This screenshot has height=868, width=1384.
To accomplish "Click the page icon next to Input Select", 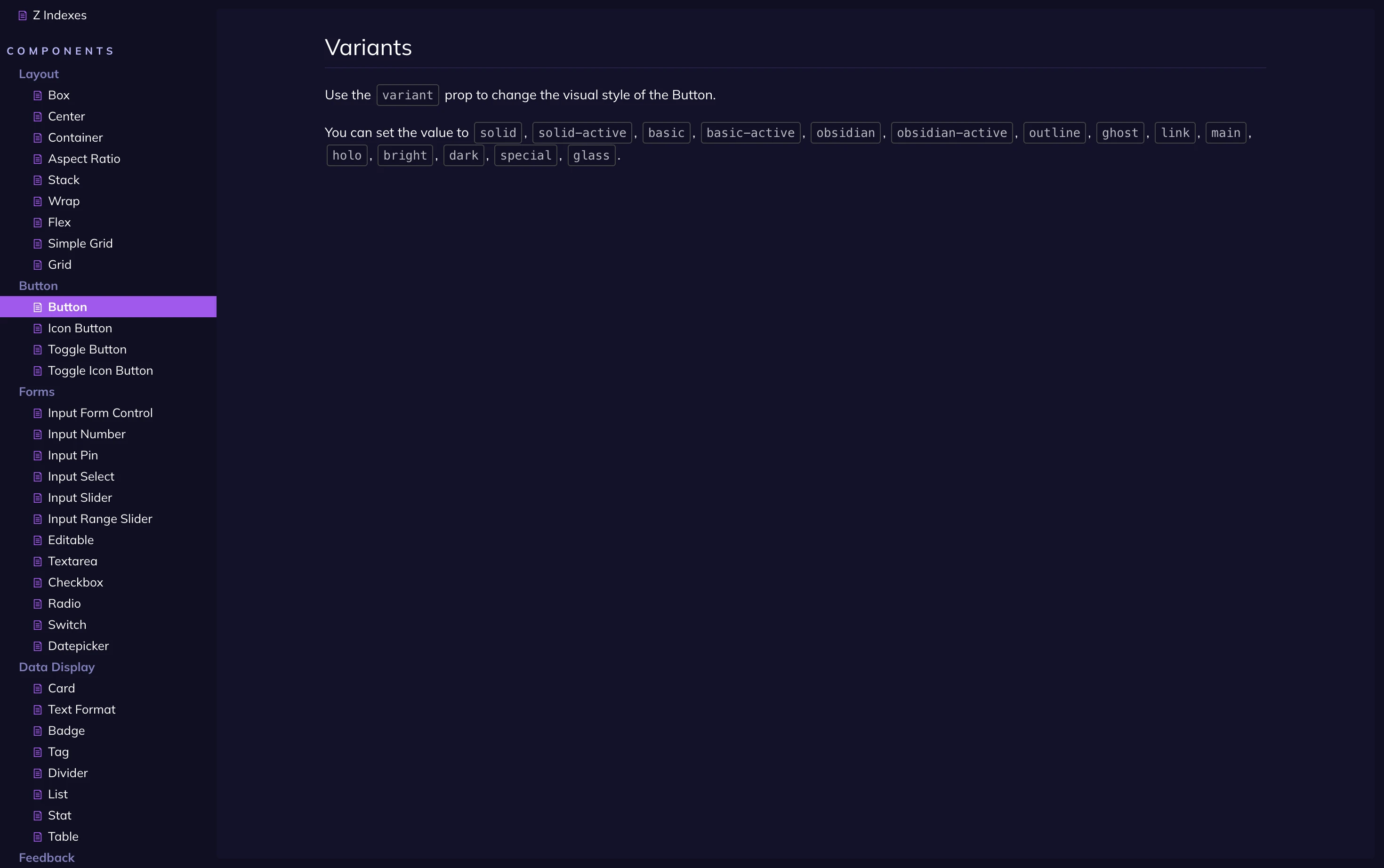I will [x=38, y=477].
